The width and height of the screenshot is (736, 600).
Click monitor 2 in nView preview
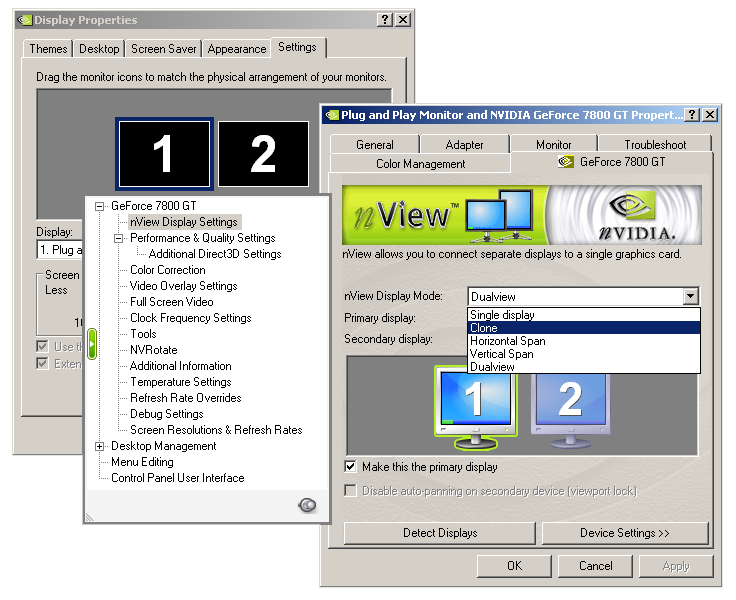pos(570,408)
